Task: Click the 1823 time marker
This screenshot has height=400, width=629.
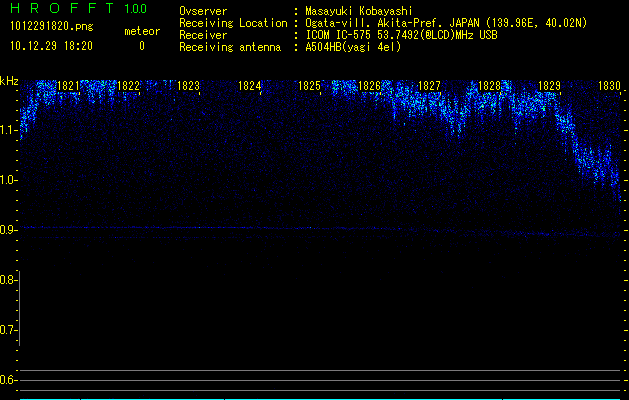Action: coord(188,86)
